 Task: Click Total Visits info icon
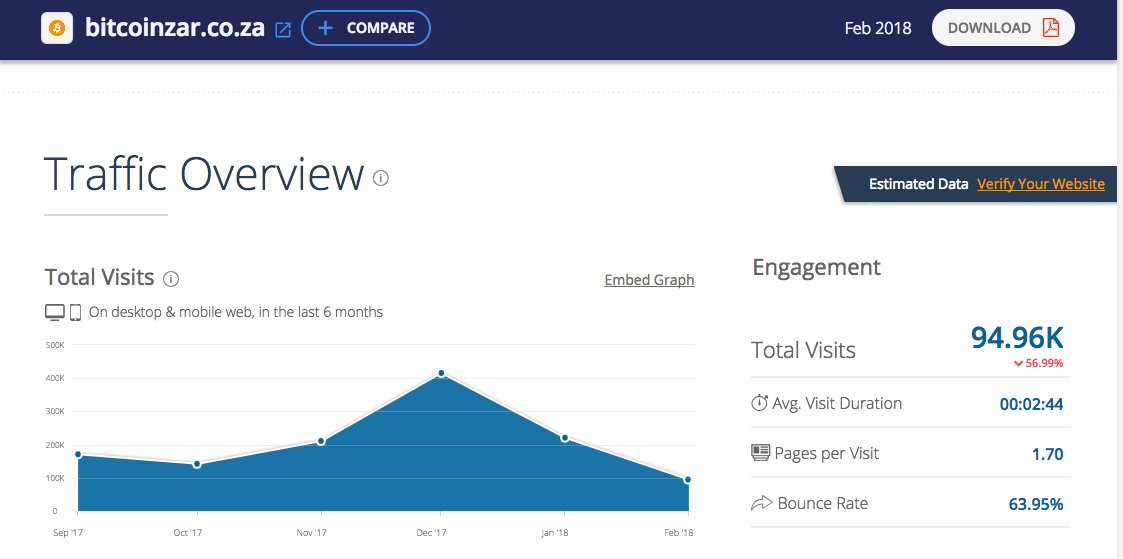pos(170,279)
